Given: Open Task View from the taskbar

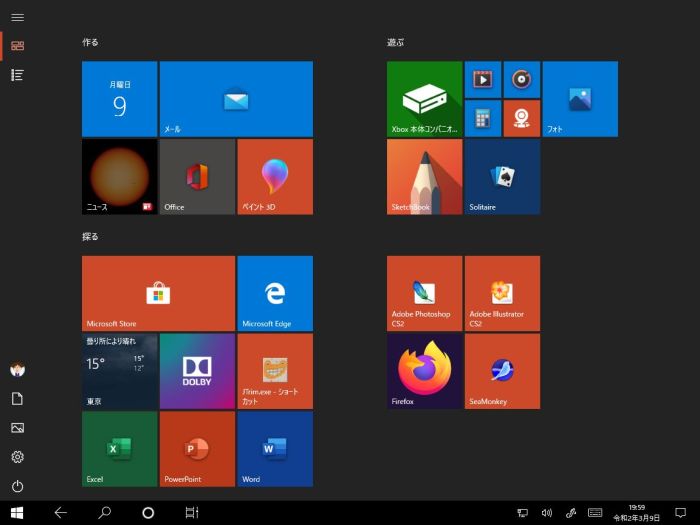Looking at the screenshot, I should click(x=191, y=513).
